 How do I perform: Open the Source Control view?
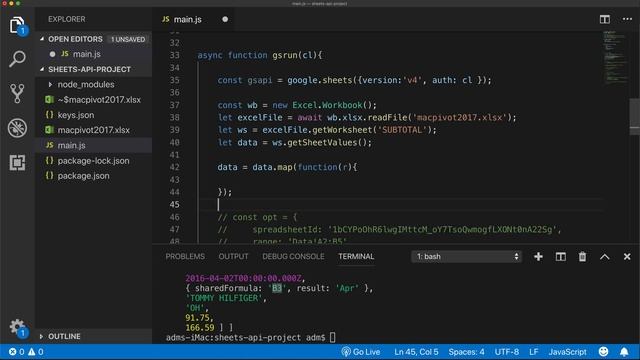click(x=17, y=93)
